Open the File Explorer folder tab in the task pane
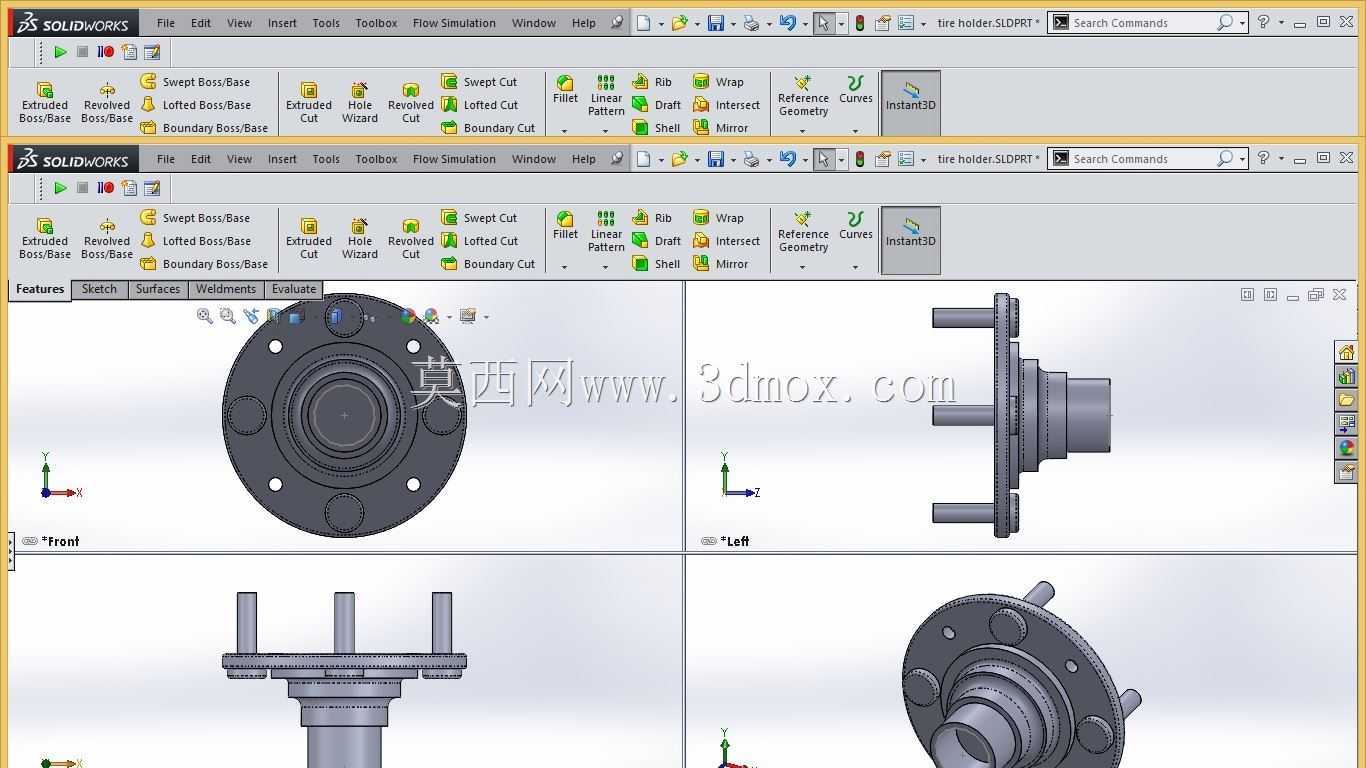 point(1346,400)
